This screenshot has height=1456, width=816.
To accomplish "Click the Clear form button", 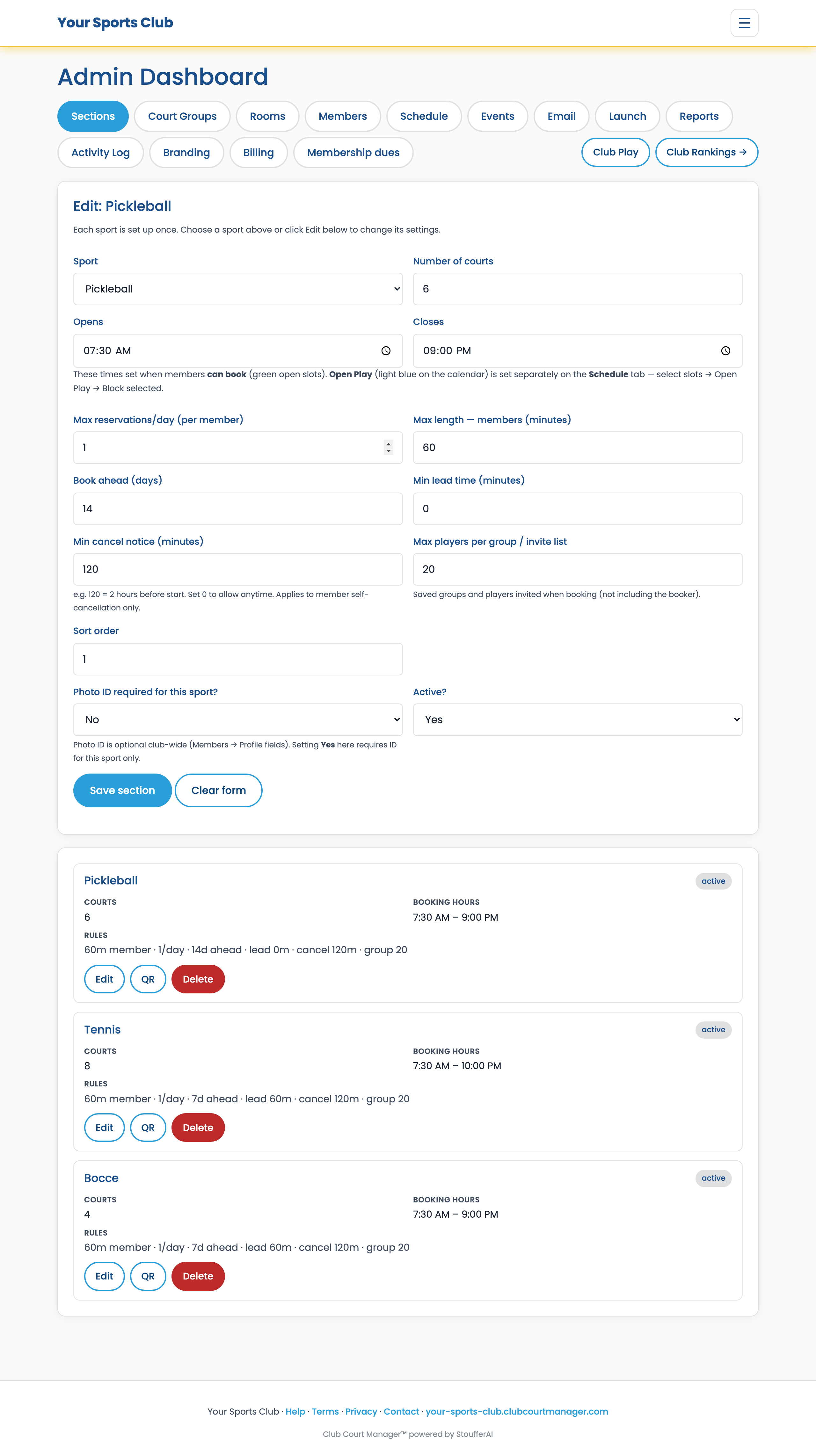I will point(218,790).
